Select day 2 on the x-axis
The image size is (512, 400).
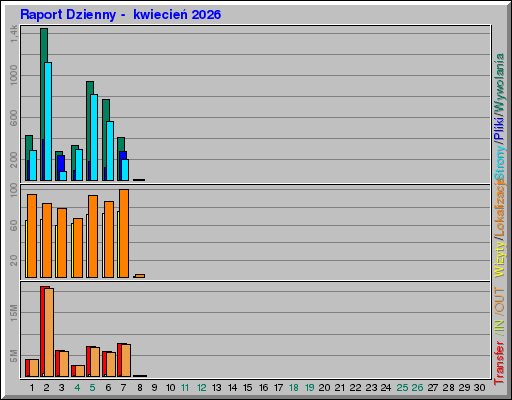coord(46,388)
